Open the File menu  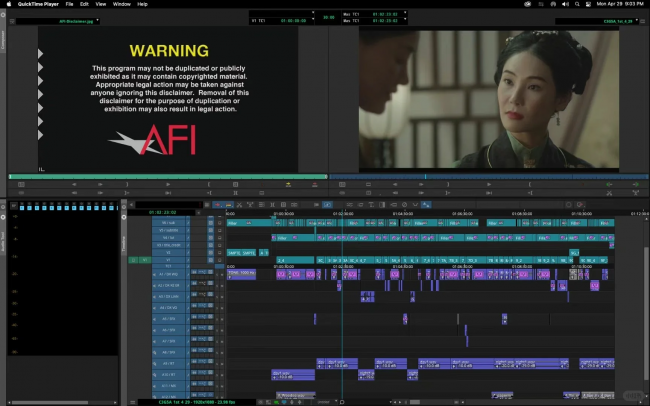69,4
